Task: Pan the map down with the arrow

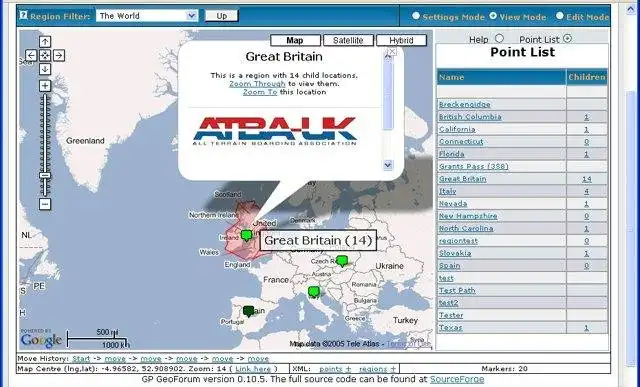Action: point(45,69)
